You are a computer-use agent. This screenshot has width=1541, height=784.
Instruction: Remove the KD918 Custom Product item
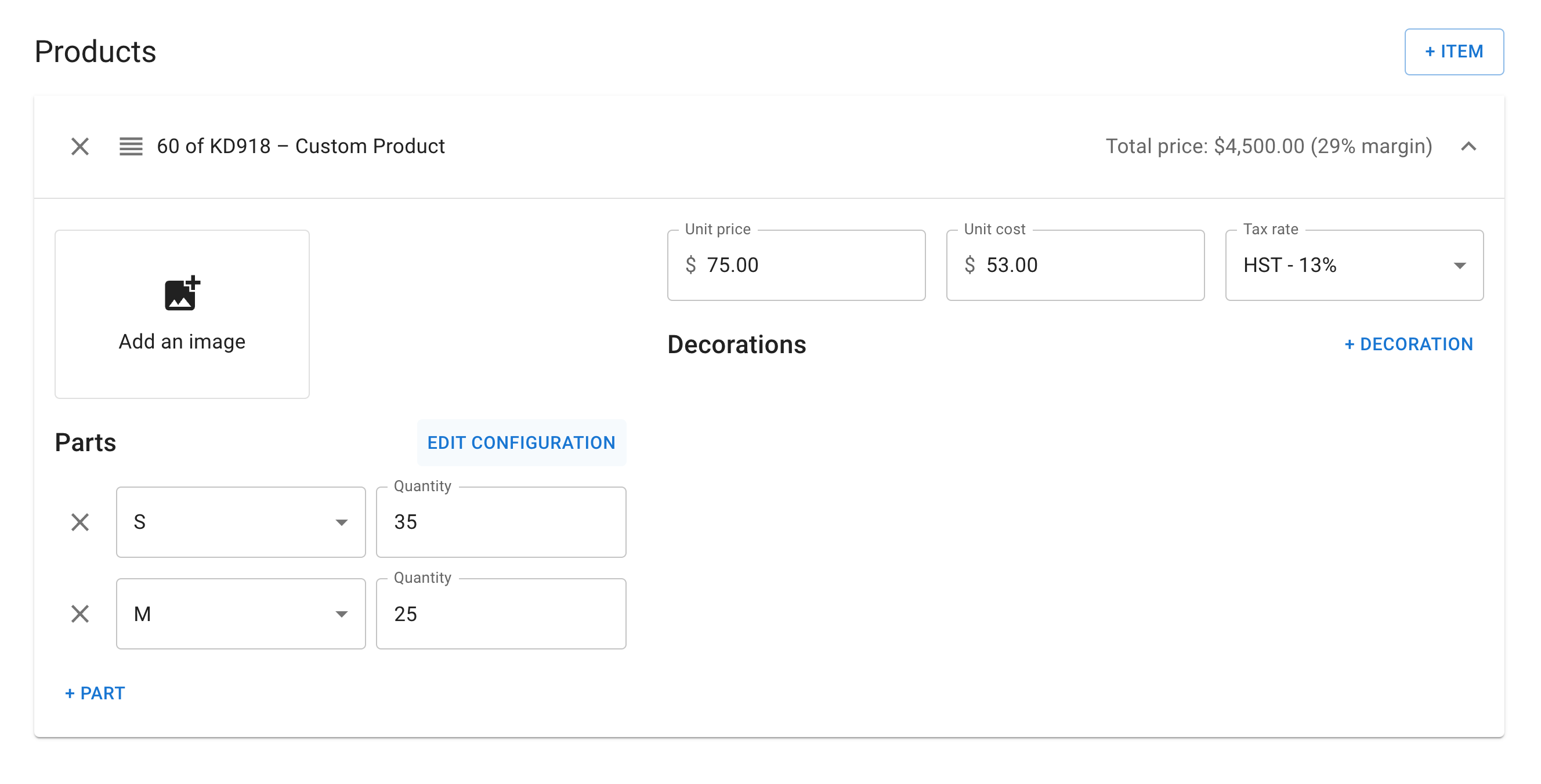(x=79, y=147)
